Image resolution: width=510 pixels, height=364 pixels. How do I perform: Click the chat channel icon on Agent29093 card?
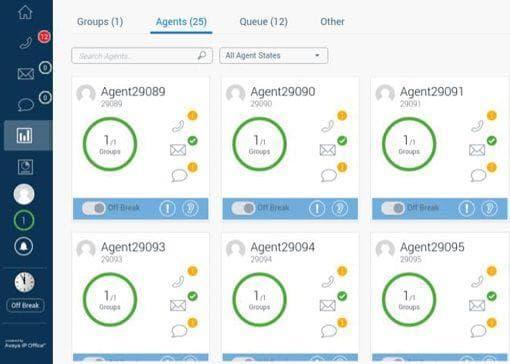tap(179, 331)
